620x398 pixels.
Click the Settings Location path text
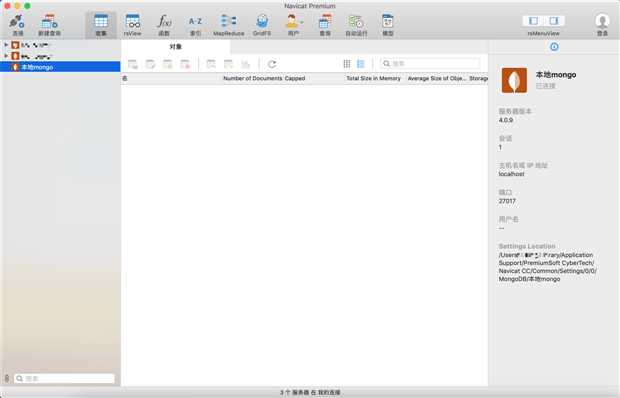[x=547, y=267]
